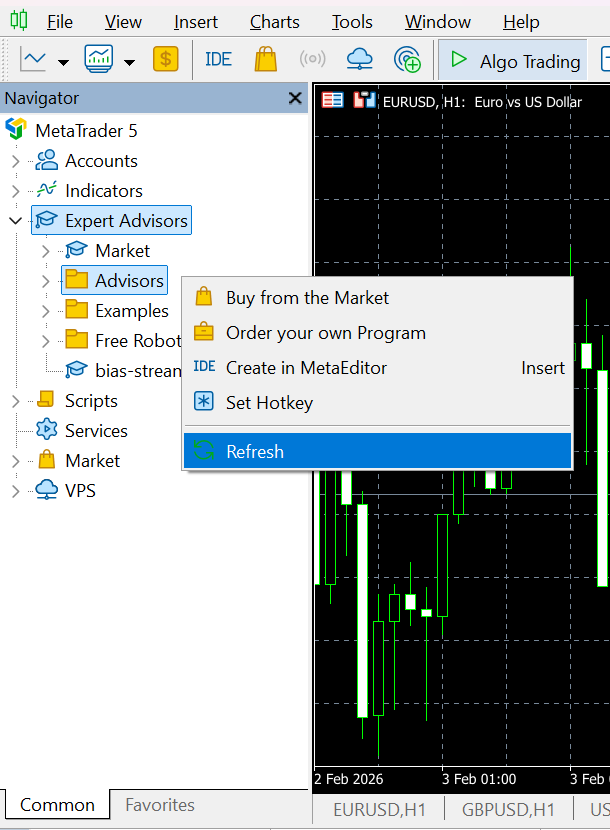This screenshot has height=830, width=610.
Task: Switch to the Common tab
Action: point(57,805)
